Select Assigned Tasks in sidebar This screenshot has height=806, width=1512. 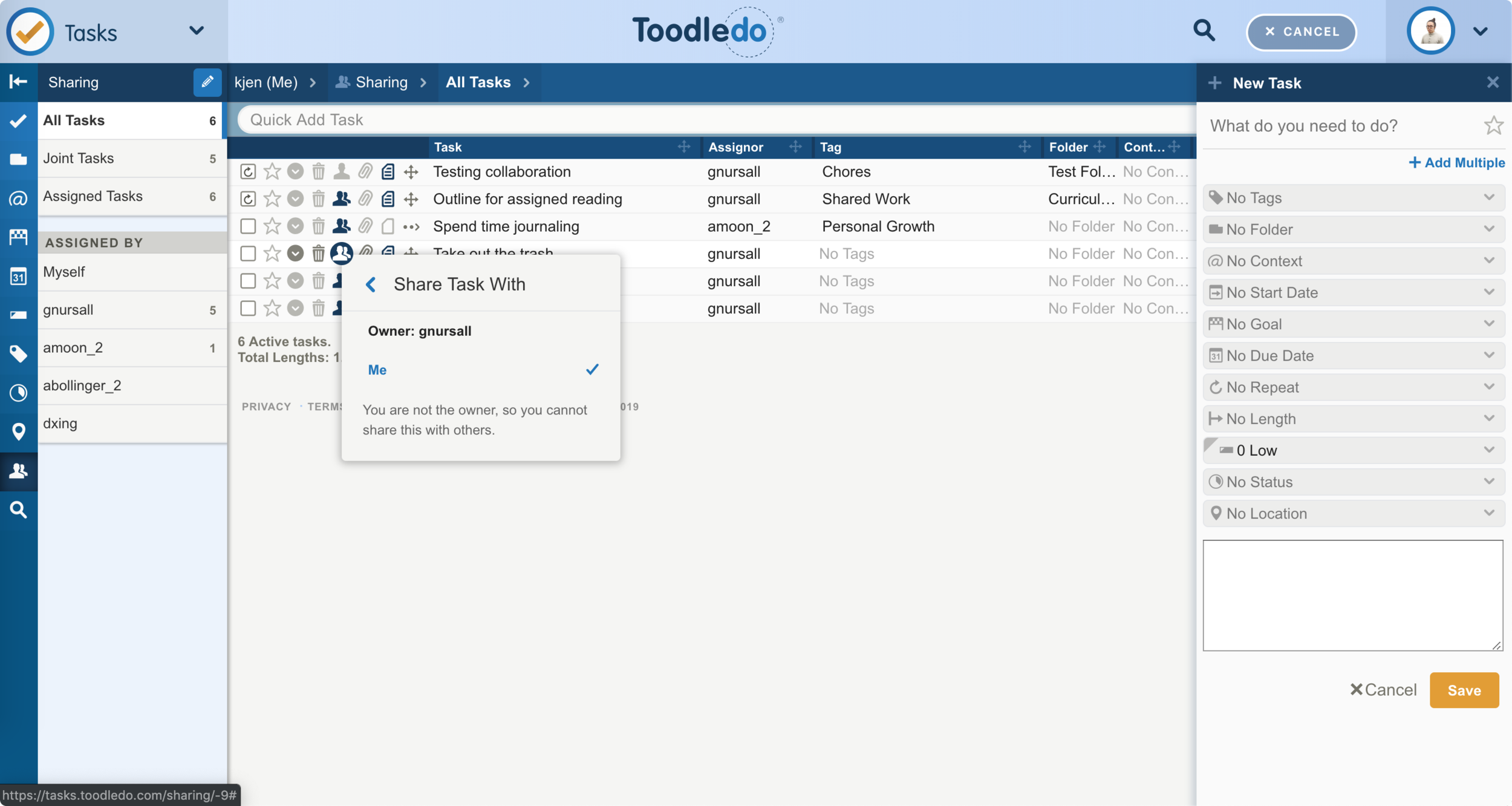point(132,196)
